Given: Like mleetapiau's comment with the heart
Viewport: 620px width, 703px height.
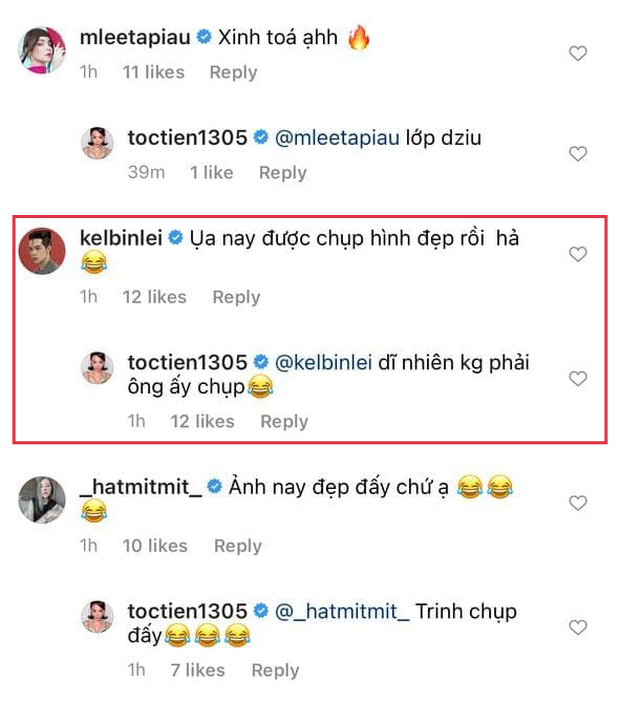Looking at the screenshot, I should point(578,54).
